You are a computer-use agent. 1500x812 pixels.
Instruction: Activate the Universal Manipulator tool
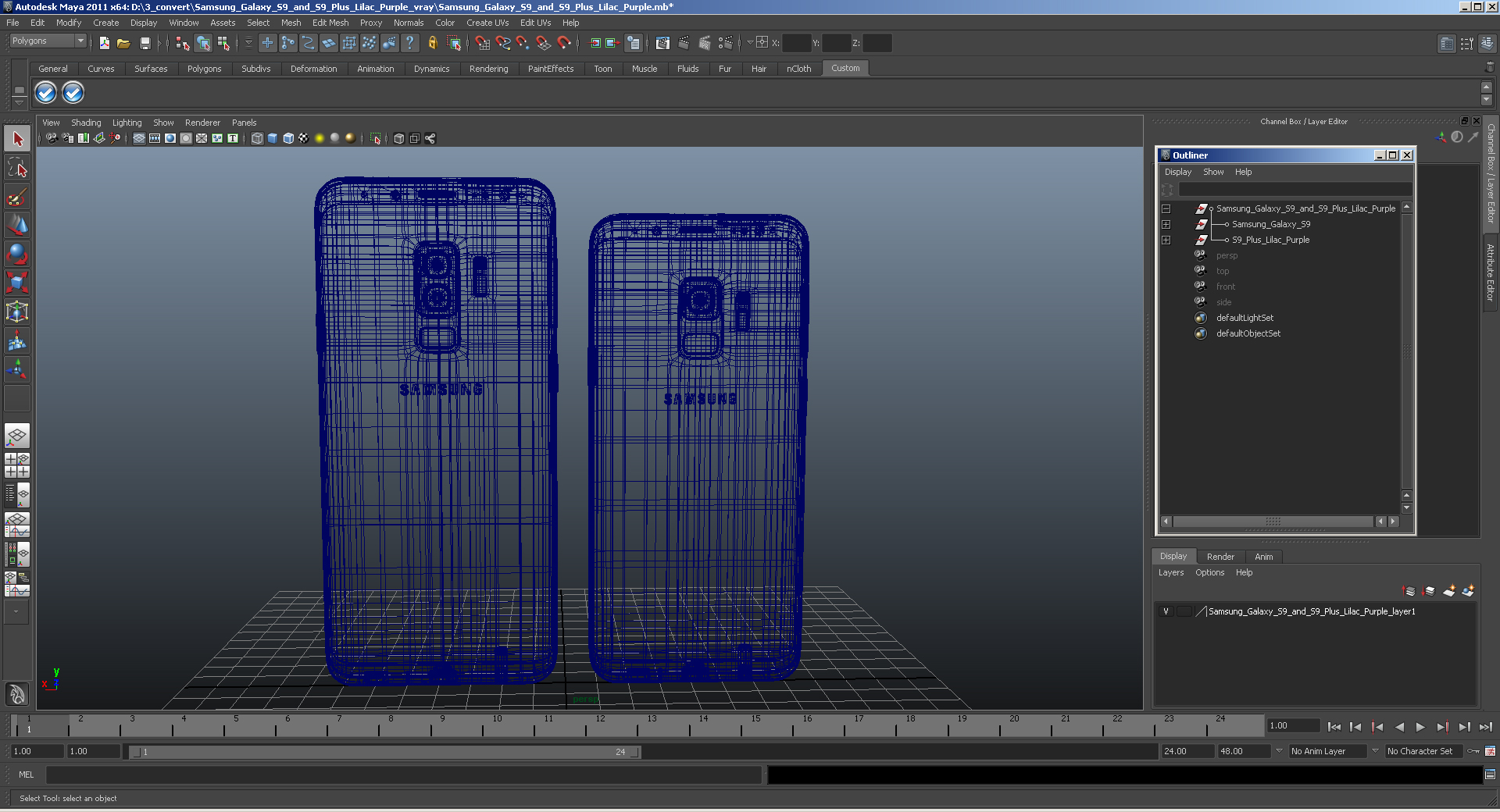coord(17,312)
